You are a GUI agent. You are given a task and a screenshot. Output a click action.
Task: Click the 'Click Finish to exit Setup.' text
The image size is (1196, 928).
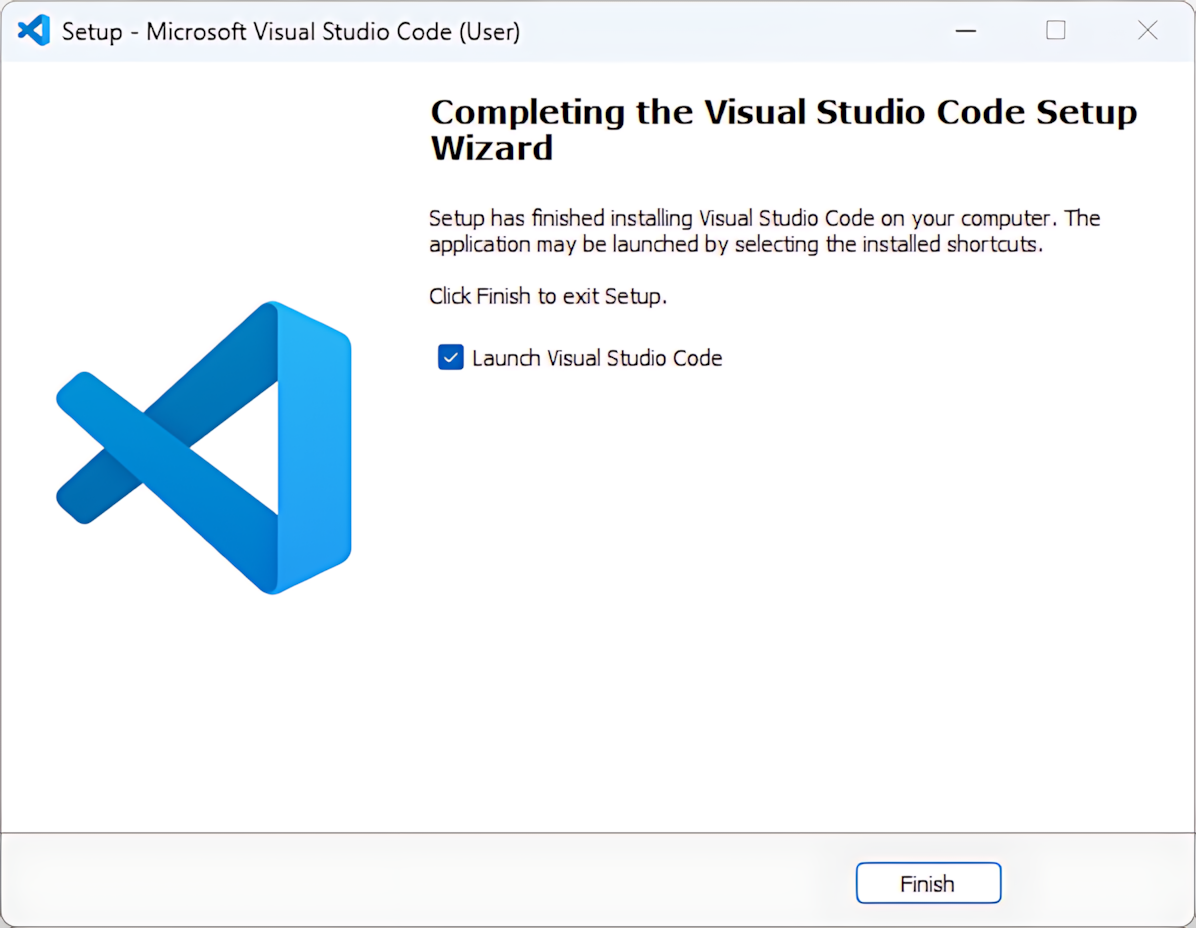[547, 296]
